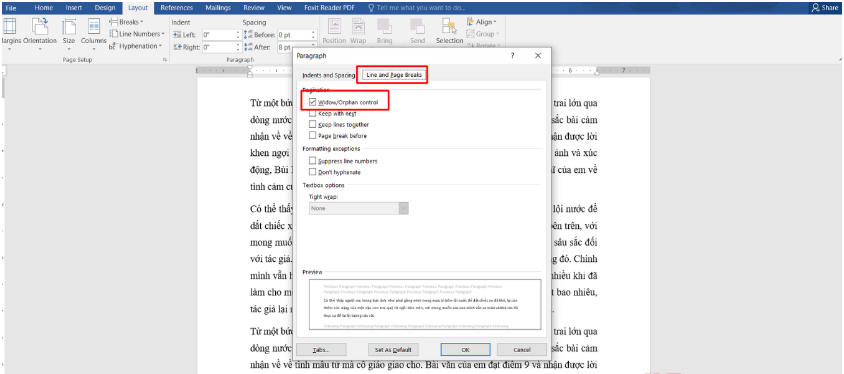This screenshot has height=374, width=844.
Task: Click the Set As Default button
Action: pyautogui.click(x=393, y=350)
